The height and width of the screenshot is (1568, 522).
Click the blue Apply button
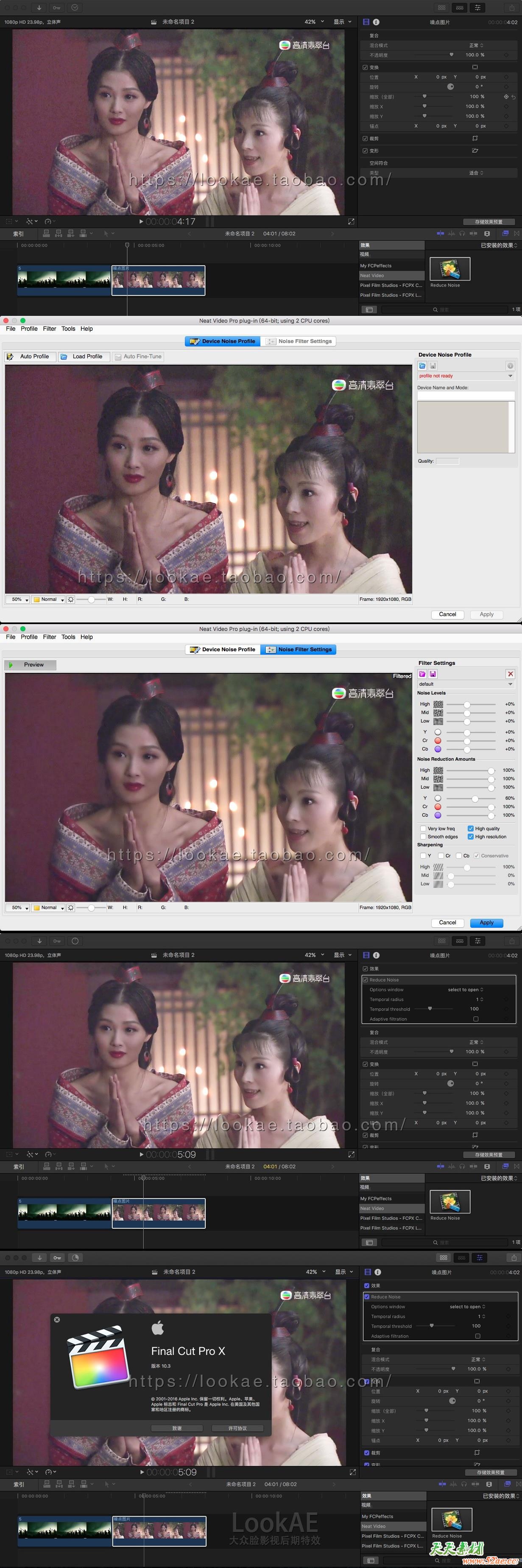tap(486, 923)
